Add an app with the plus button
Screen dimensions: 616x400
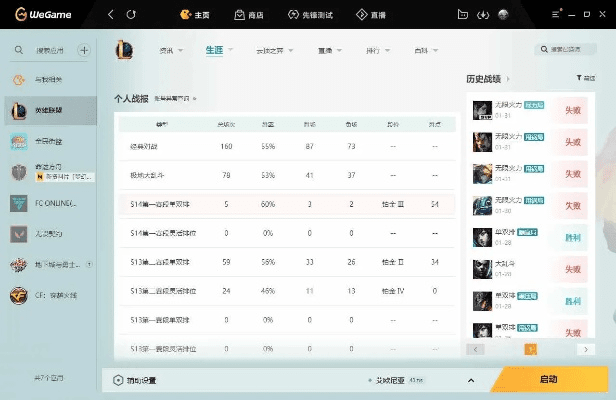(84, 50)
